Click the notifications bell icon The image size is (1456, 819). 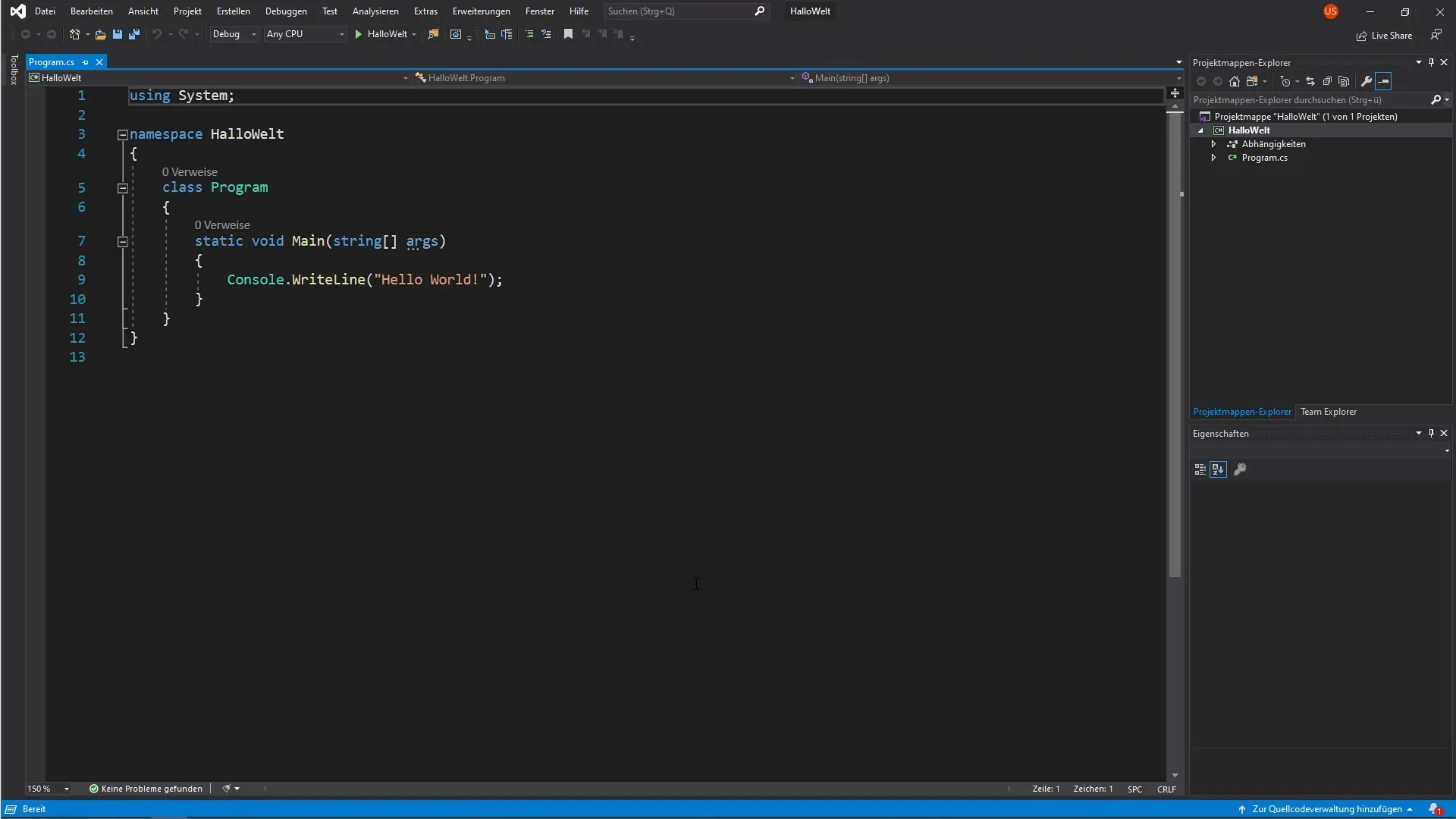(x=1435, y=809)
